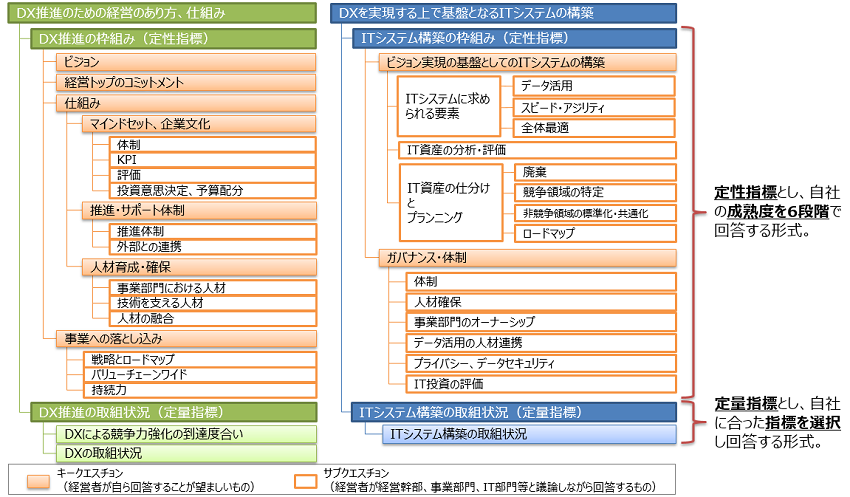Click dark blue 'ITシステム構築の取組状況（定量指標）' bar
The image size is (850, 497).
click(514, 412)
